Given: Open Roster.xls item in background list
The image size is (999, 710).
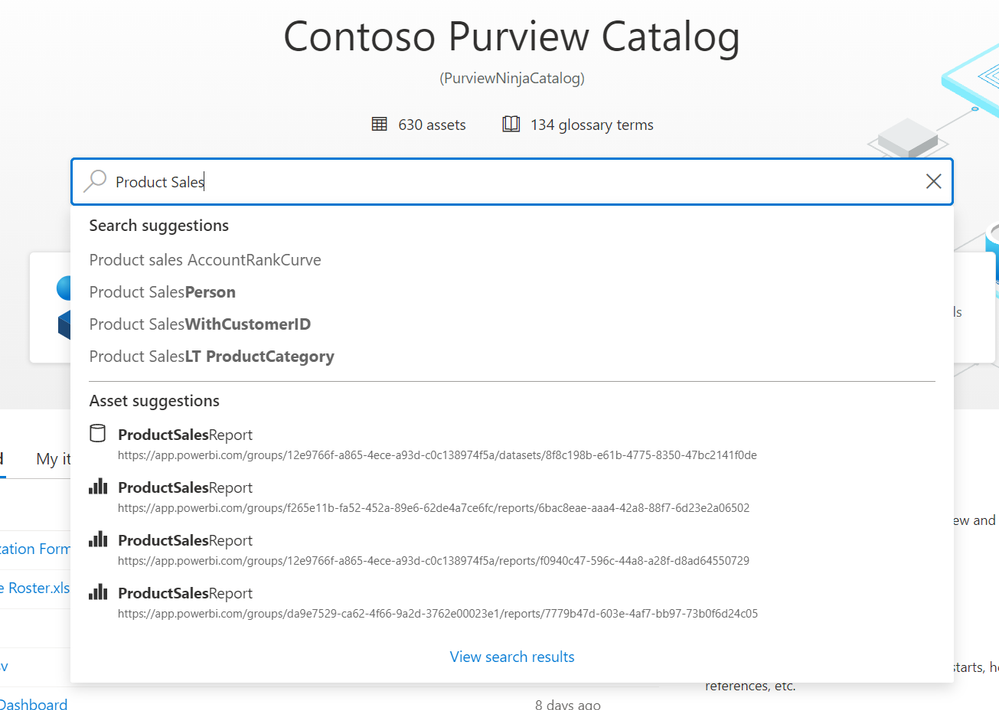Looking at the screenshot, I should (x=35, y=588).
